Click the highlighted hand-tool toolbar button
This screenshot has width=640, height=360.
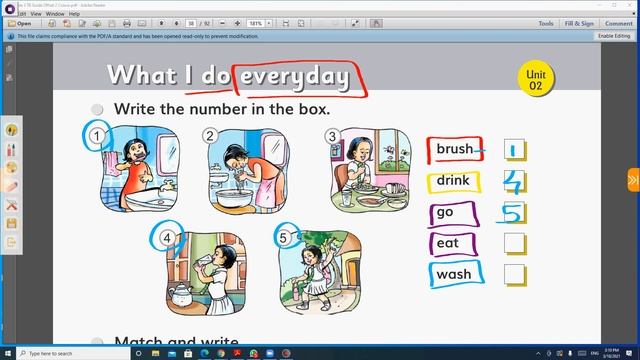pos(376,23)
